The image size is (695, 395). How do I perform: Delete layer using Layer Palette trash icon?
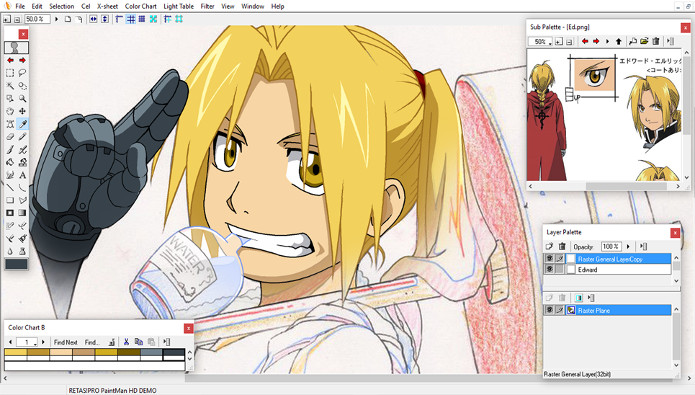pyautogui.click(x=562, y=246)
